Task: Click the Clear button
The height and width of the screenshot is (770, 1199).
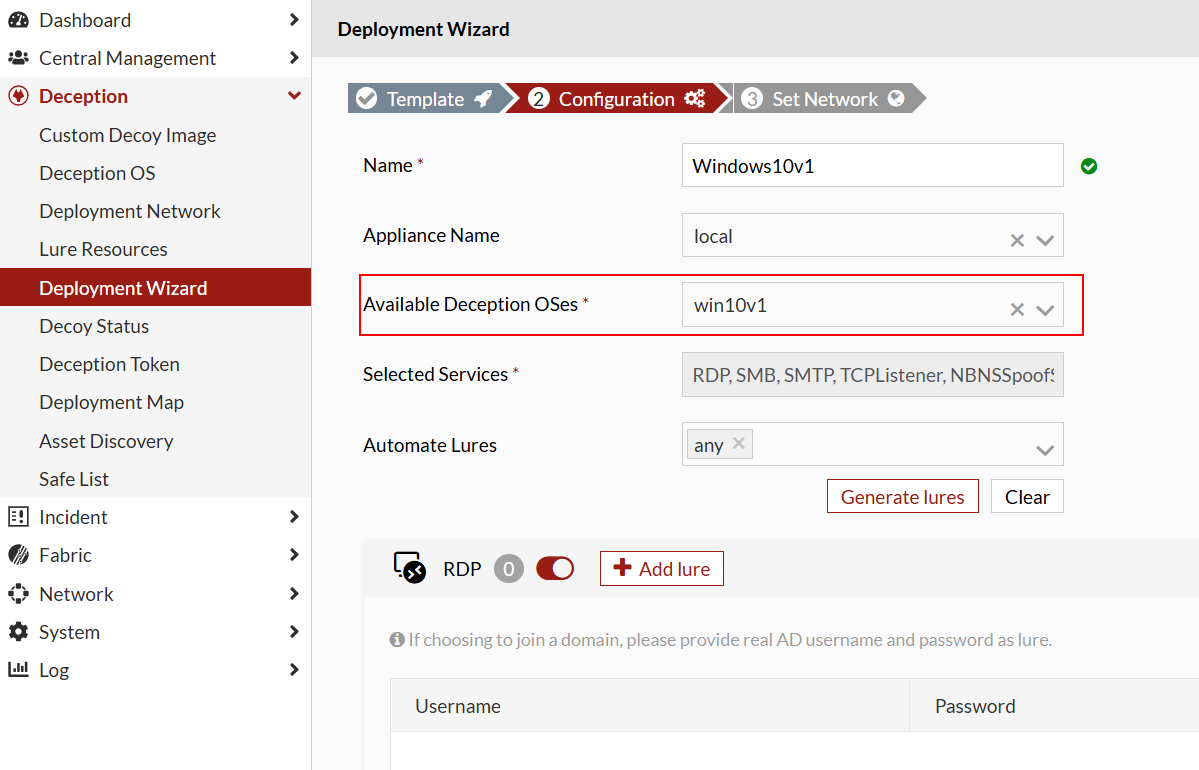Action: click(x=1027, y=496)
